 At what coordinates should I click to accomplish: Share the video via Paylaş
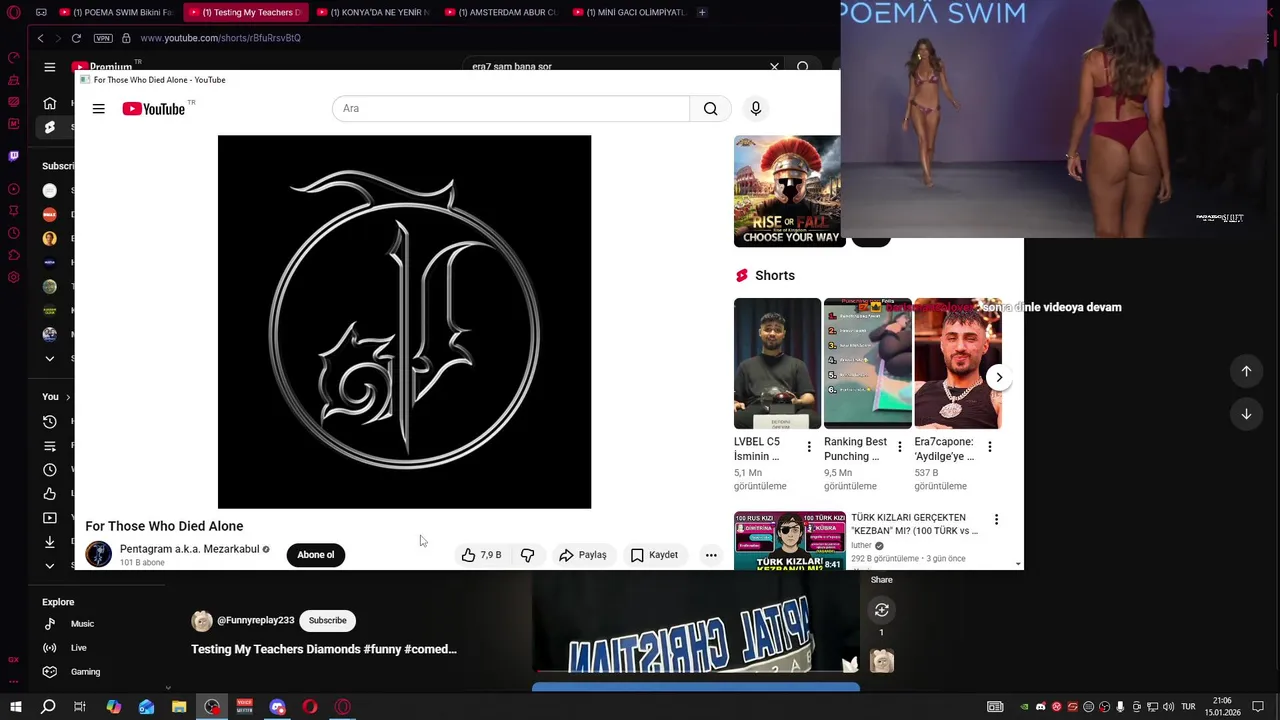[x=582, y=555]
